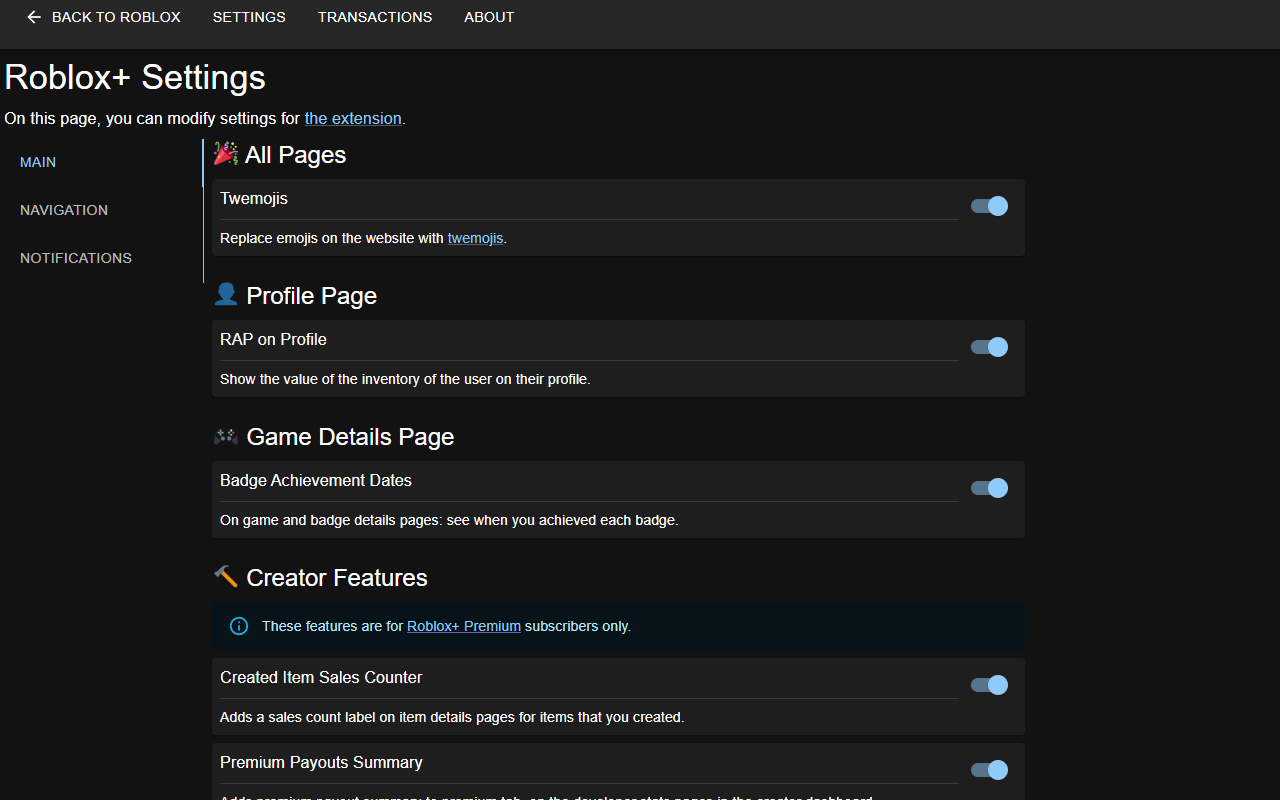This screenshot has height=800, width=1280.
Task: Open the twemojis hyperlink
Action: [x=475, y=238]
